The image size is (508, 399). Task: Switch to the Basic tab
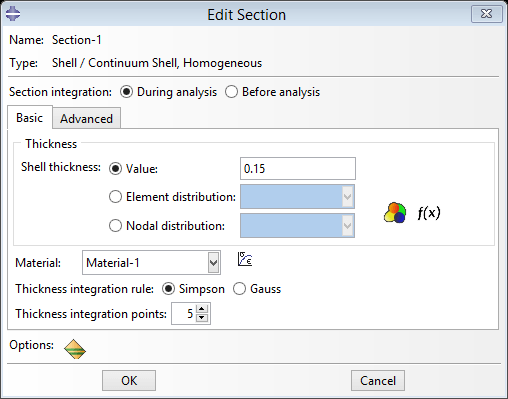click(x=30, y=118)
